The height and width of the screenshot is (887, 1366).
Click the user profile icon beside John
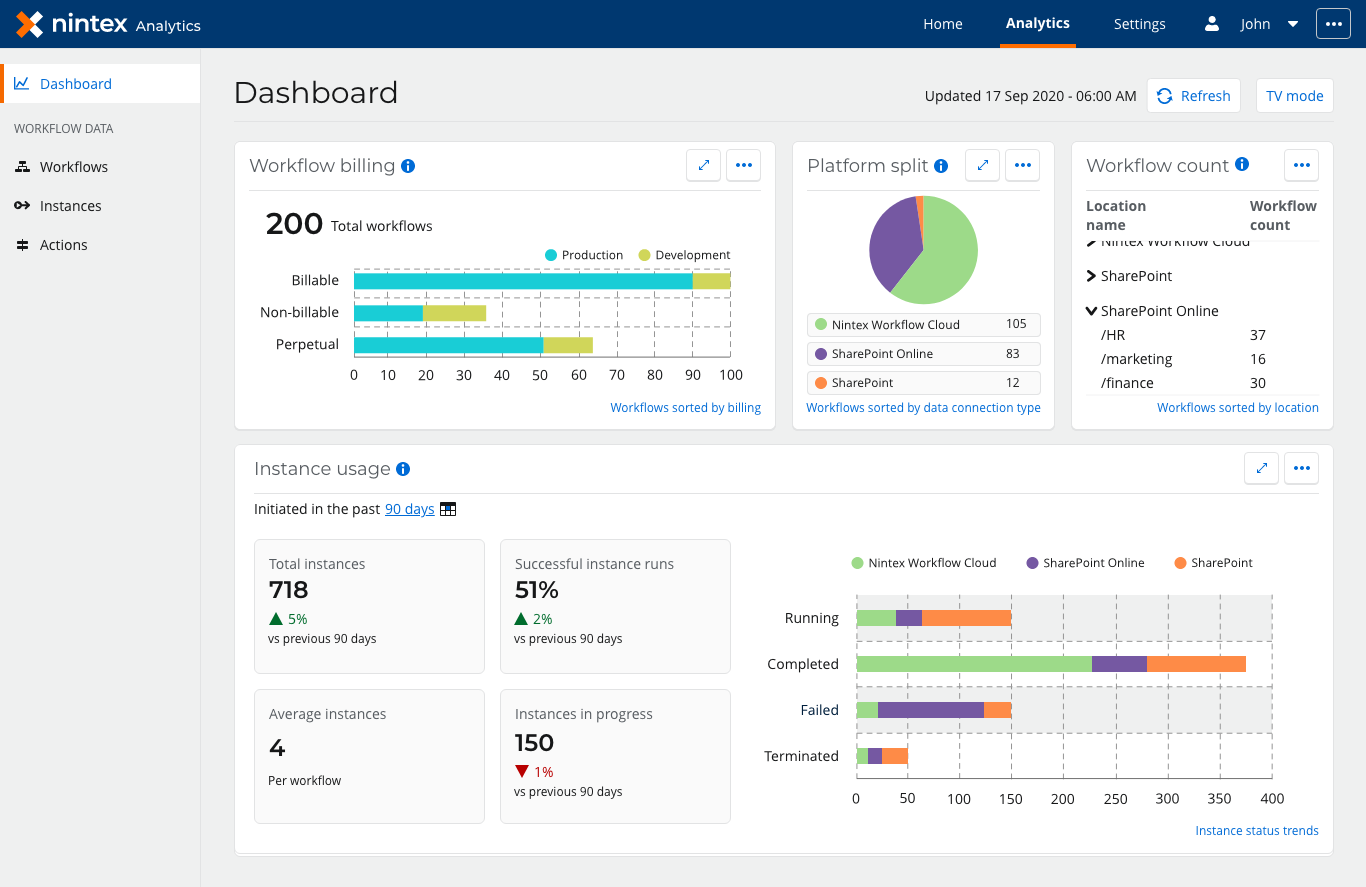(x=1212, y=24)
